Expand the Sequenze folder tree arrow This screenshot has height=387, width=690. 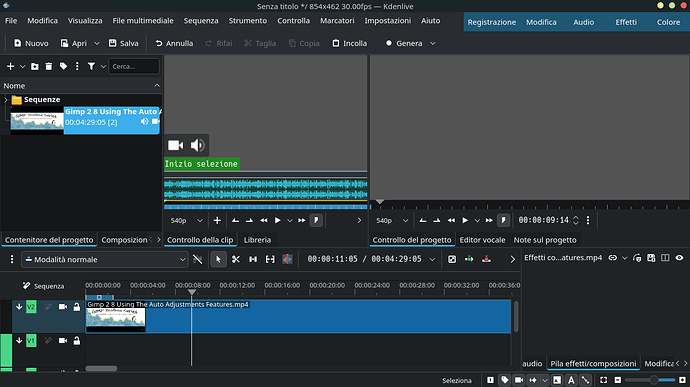point(6,100)
